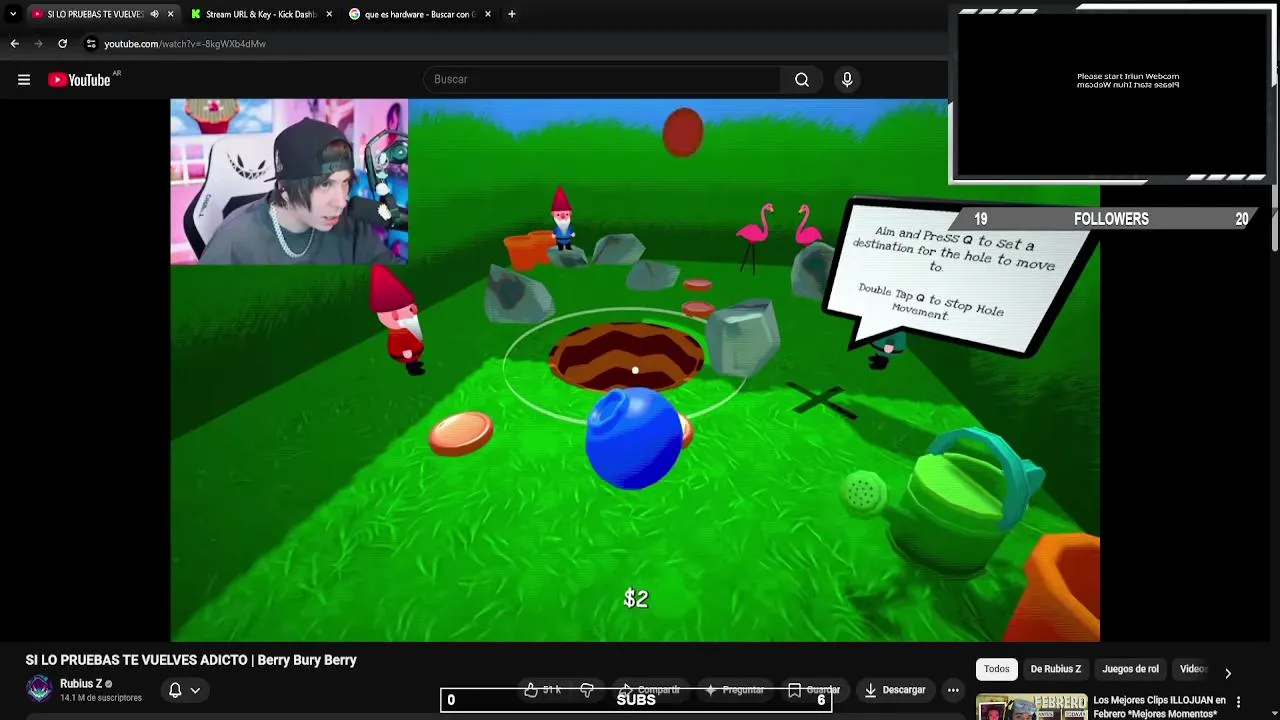Viewport: 1280px width, 720px height.
Task: Show more filter chips with right arrow
Action: click(1228, 673)
